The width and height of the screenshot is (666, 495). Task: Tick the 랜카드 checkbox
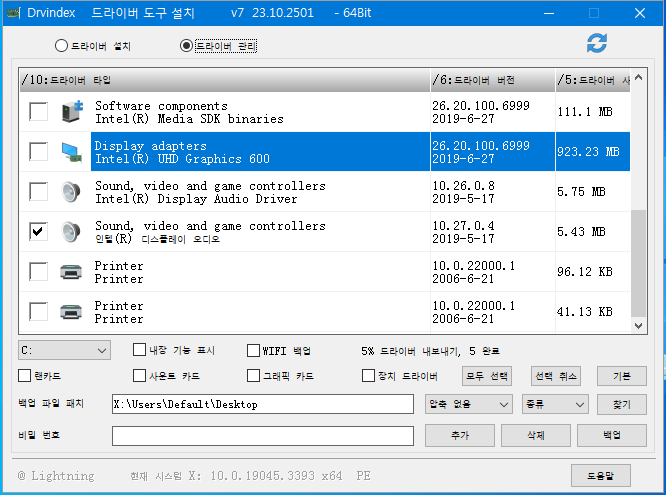click(x=25, y=376)
